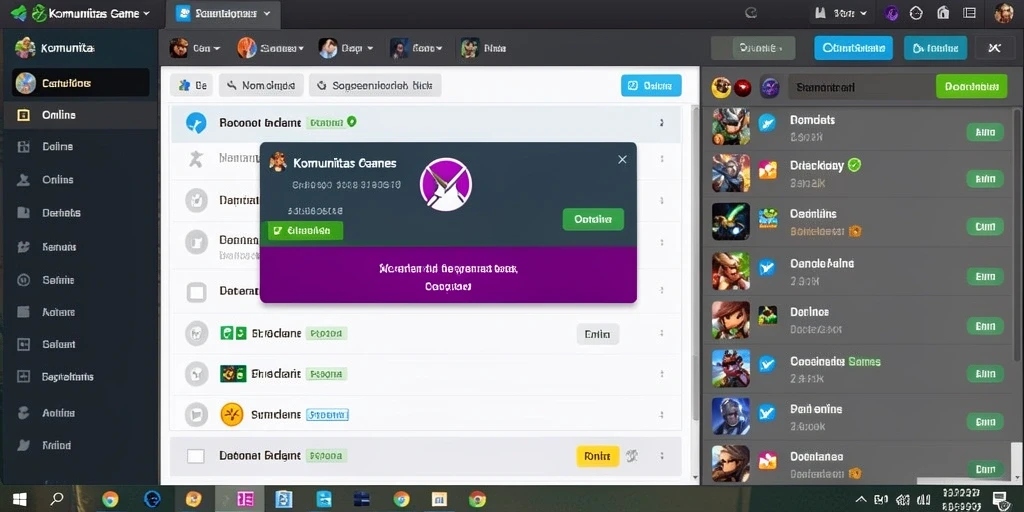Click the green button inside the Komunitas Games popup
The width and height of the screenshot is (1024, 512).
click(x=593, y=219)
